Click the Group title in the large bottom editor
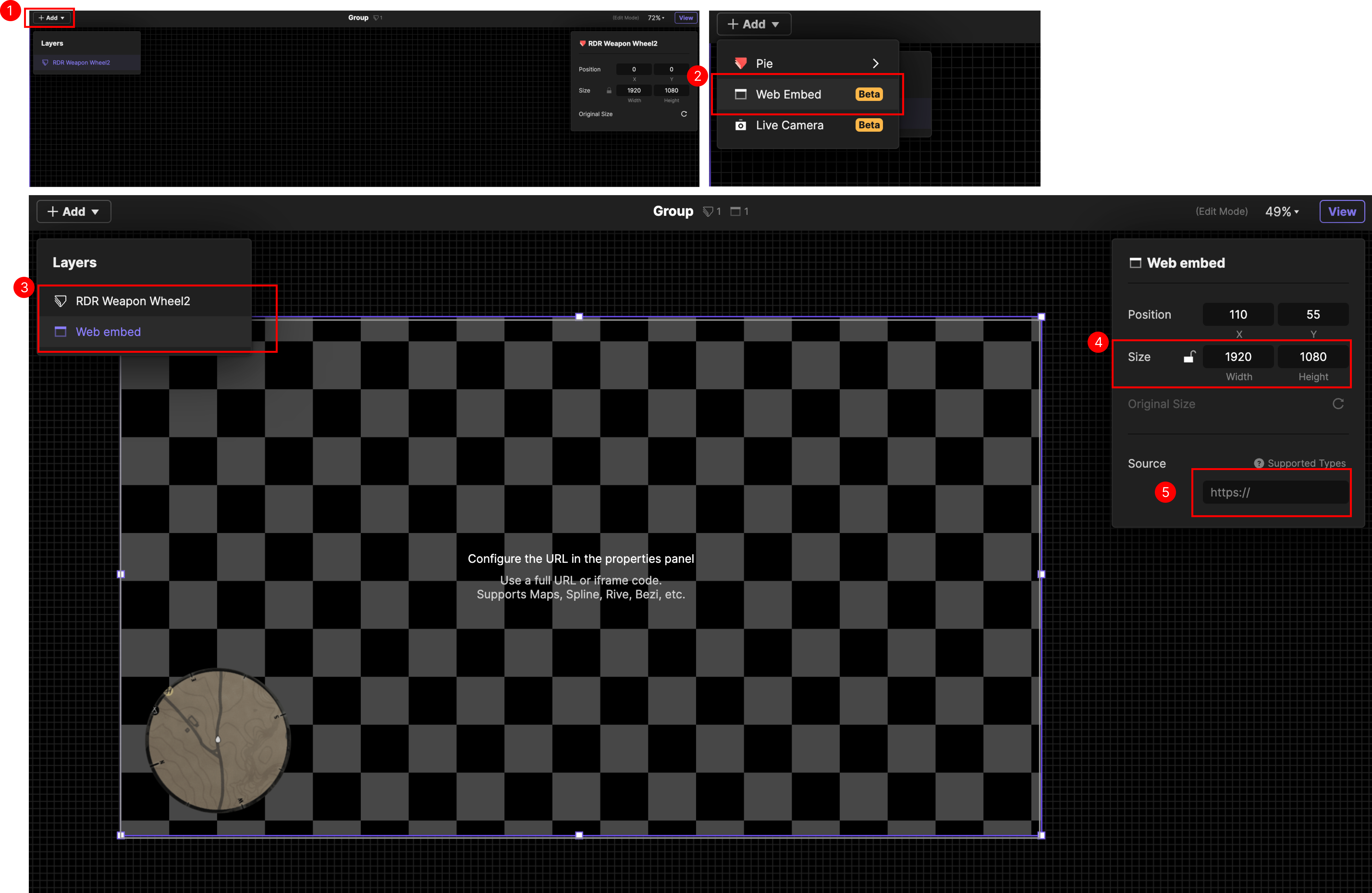Image resolution: width=1372 pixels, height=893 pixels. point(673,211)
